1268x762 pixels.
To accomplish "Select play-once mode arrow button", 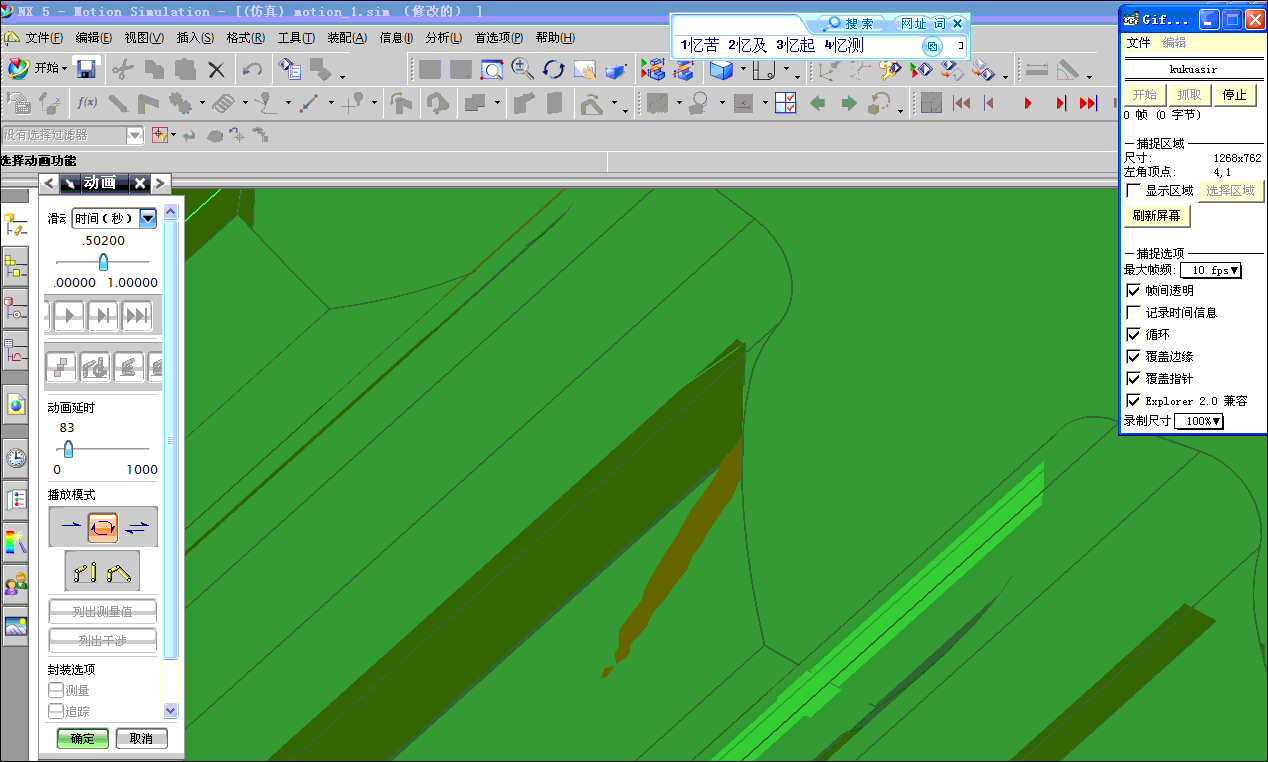I will (69, 525).
